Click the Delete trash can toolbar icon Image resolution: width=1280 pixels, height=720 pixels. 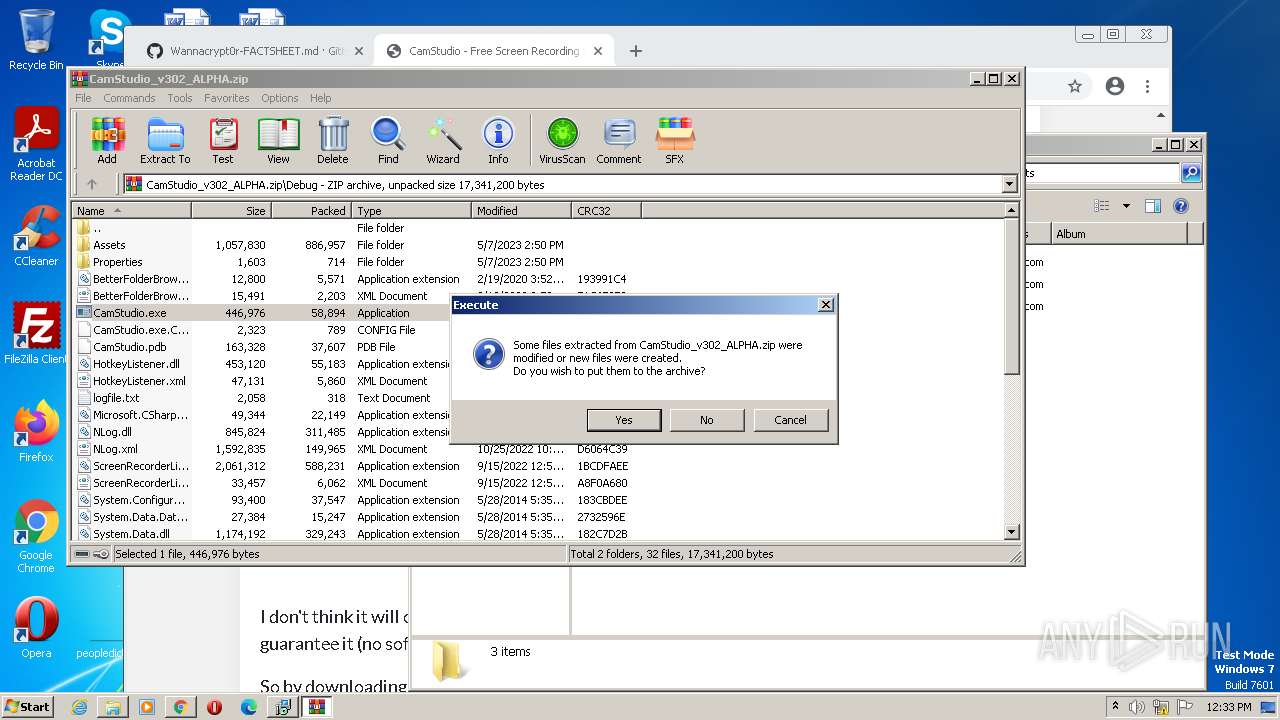pyautogui.click(x=333, y=141)
